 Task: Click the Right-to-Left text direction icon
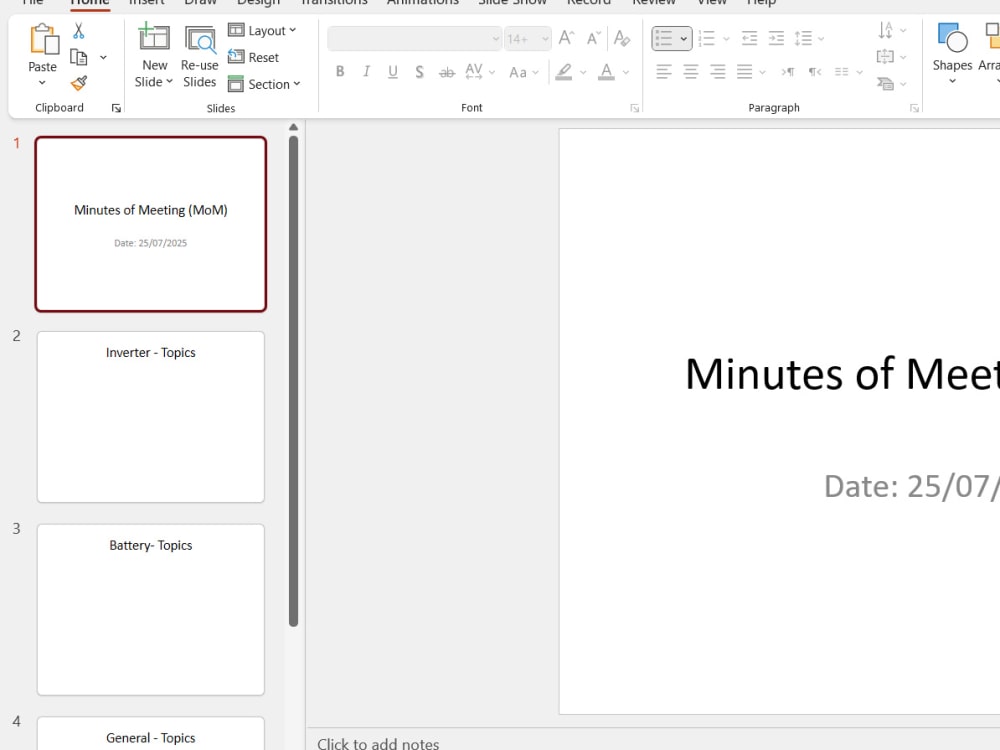pos(815,71)
